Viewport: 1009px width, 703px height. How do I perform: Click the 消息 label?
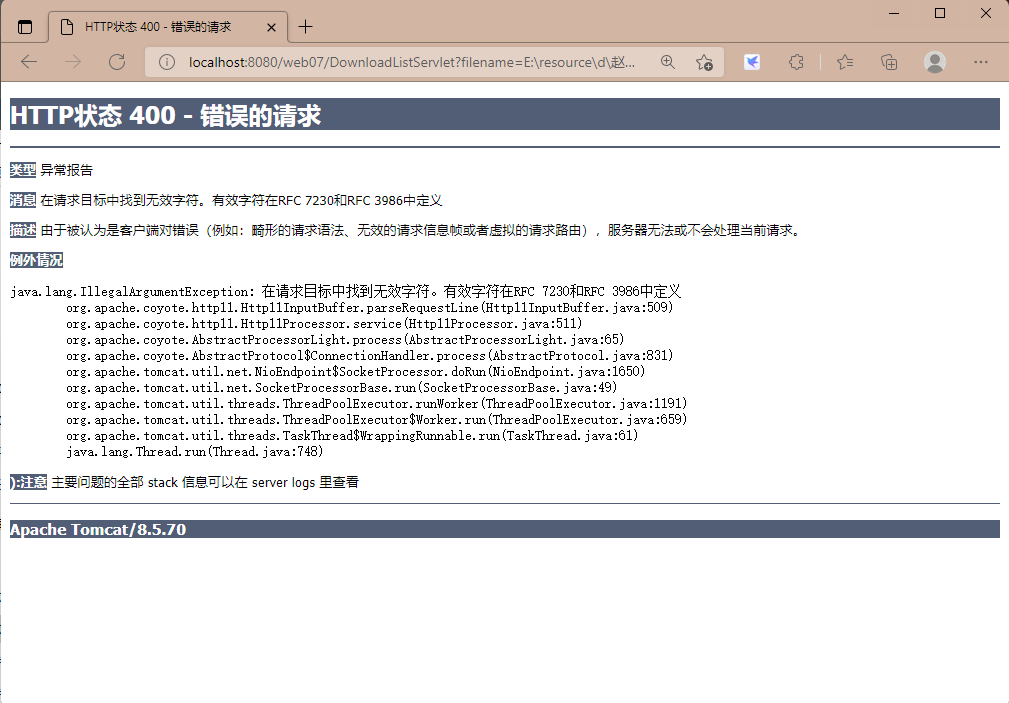tap(23, 200)
